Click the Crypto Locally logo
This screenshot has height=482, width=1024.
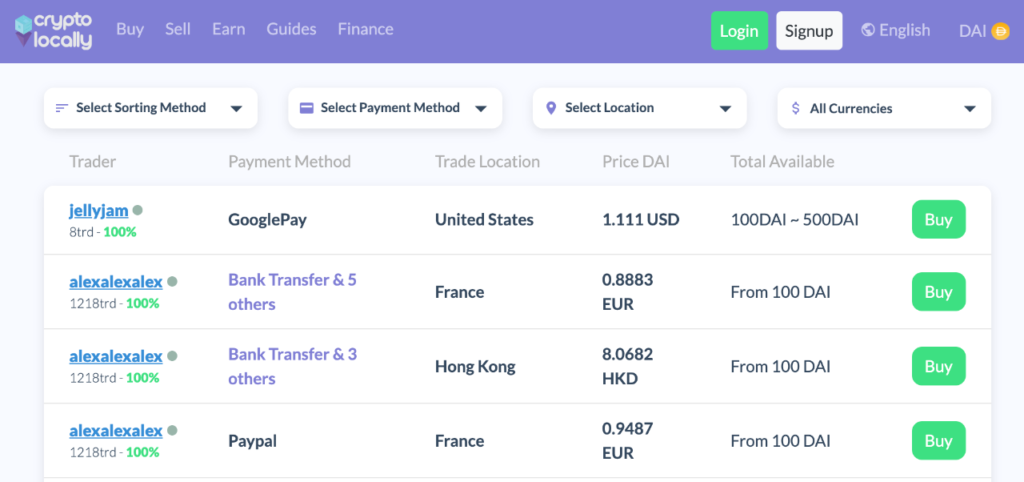click(x=54, y=31)
